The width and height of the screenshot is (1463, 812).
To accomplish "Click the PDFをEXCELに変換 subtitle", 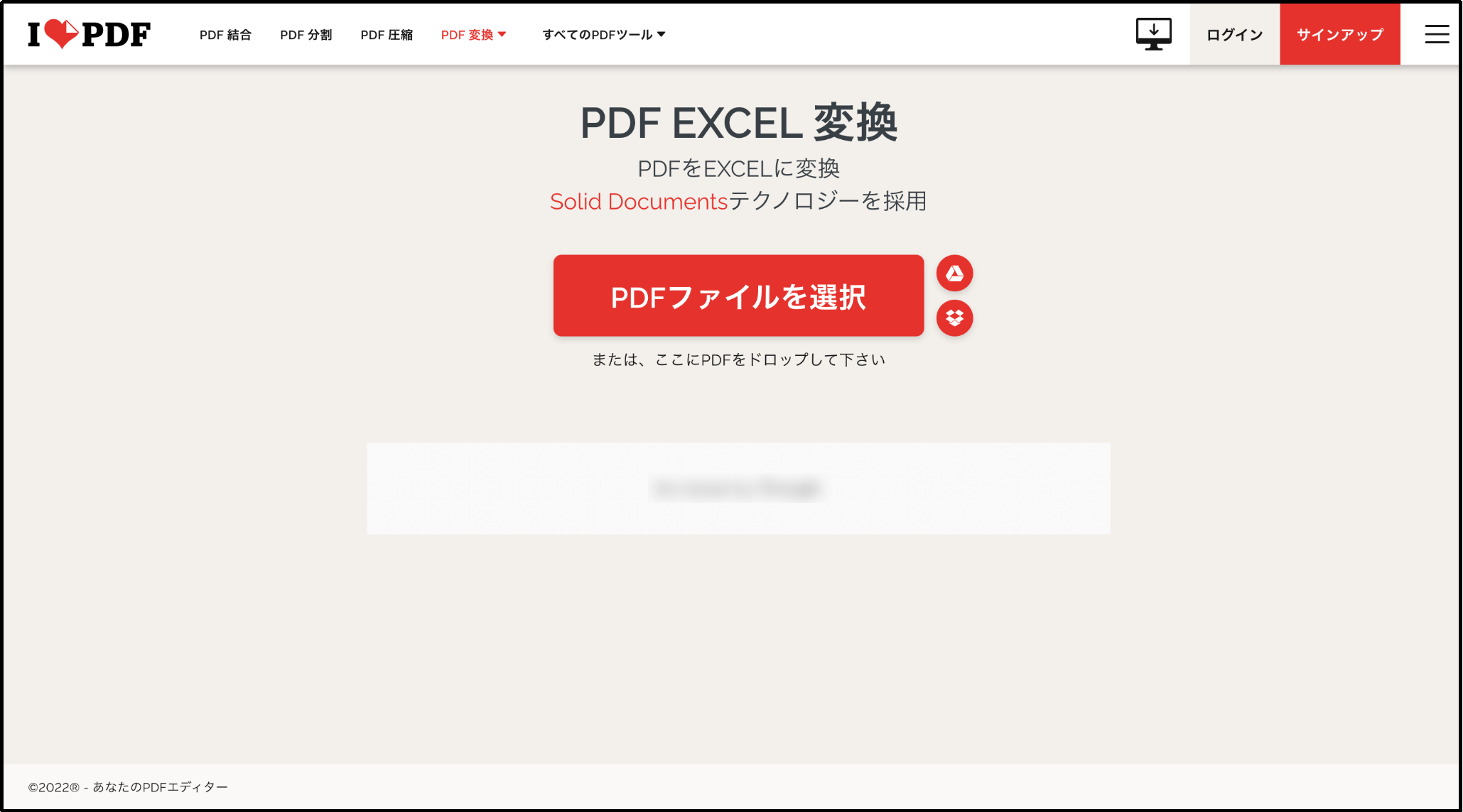I will 738,169.
